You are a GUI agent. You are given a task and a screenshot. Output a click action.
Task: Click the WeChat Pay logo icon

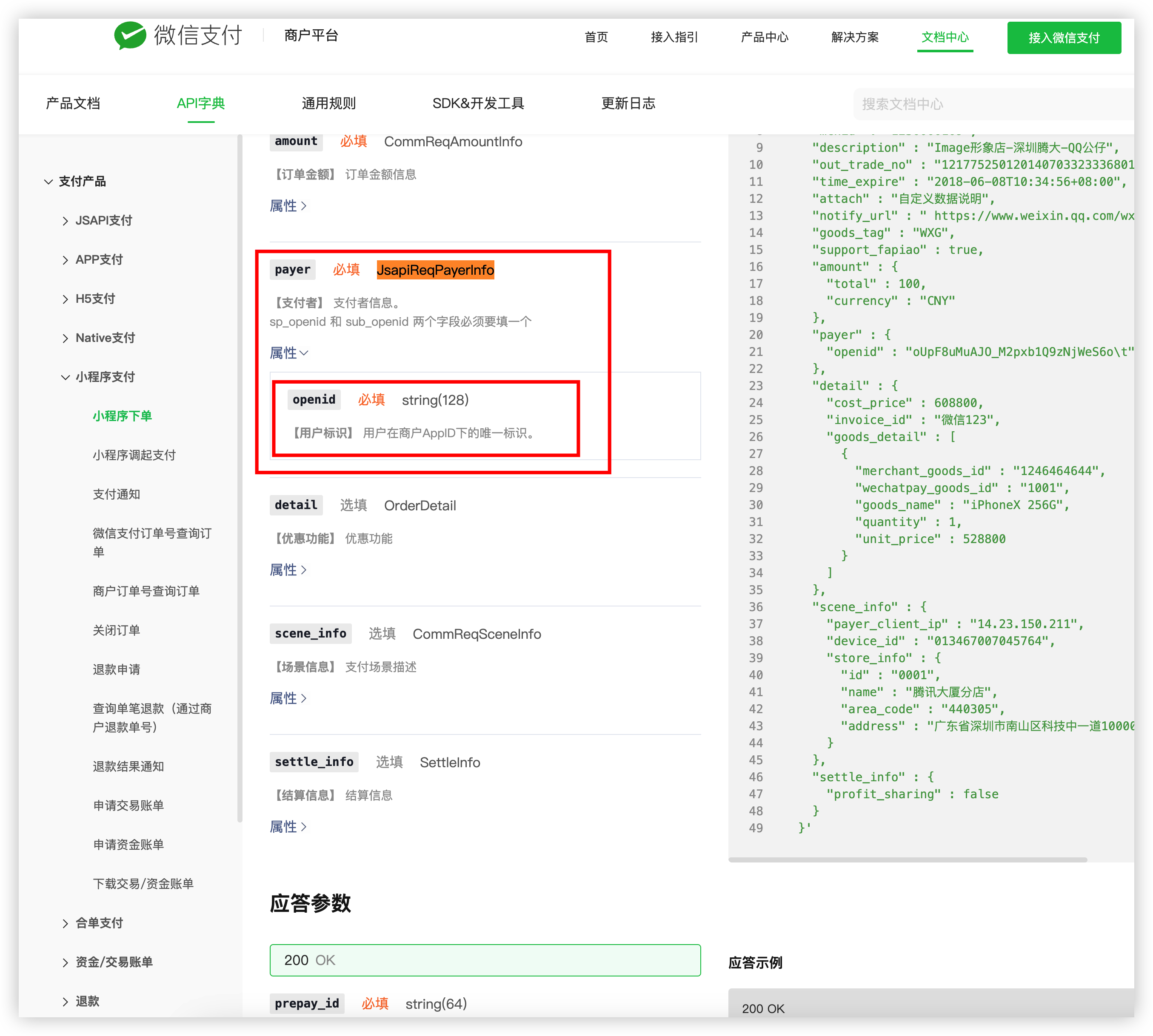tap(130, 35)
